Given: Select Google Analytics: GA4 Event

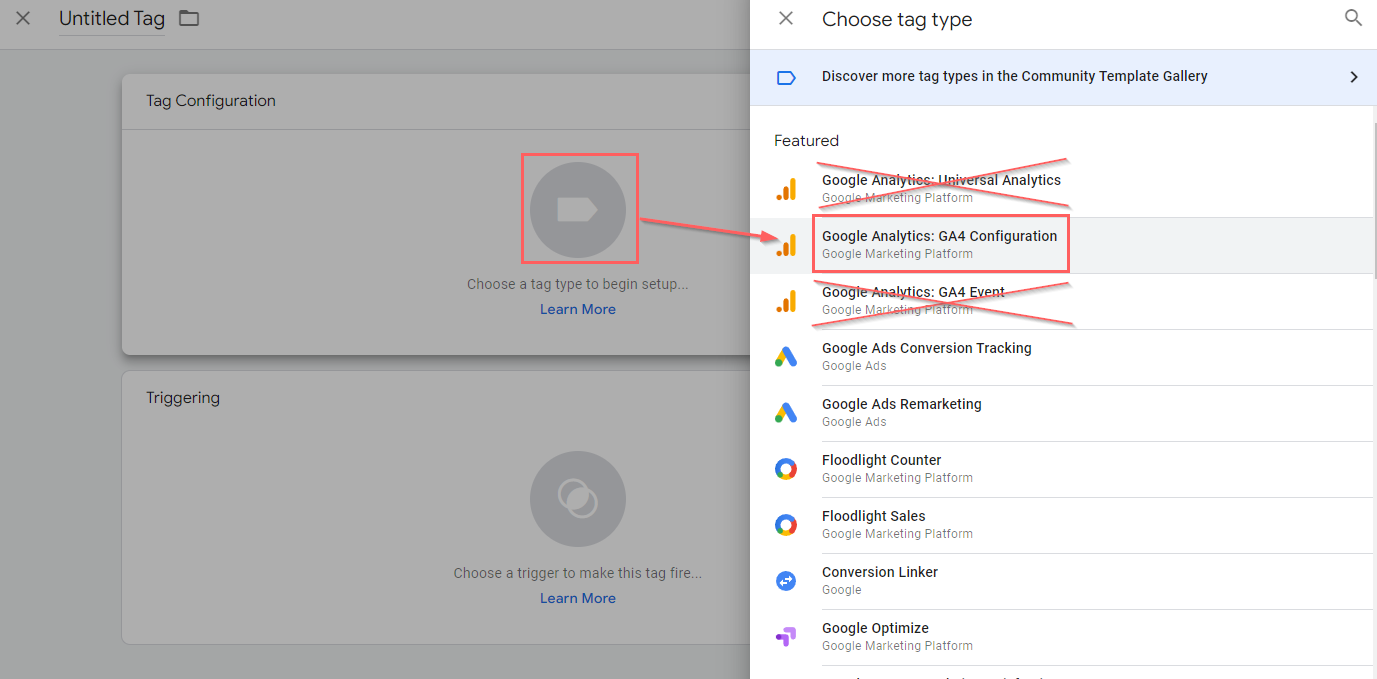Looking at the screenshot, I should pos(1063,301).
